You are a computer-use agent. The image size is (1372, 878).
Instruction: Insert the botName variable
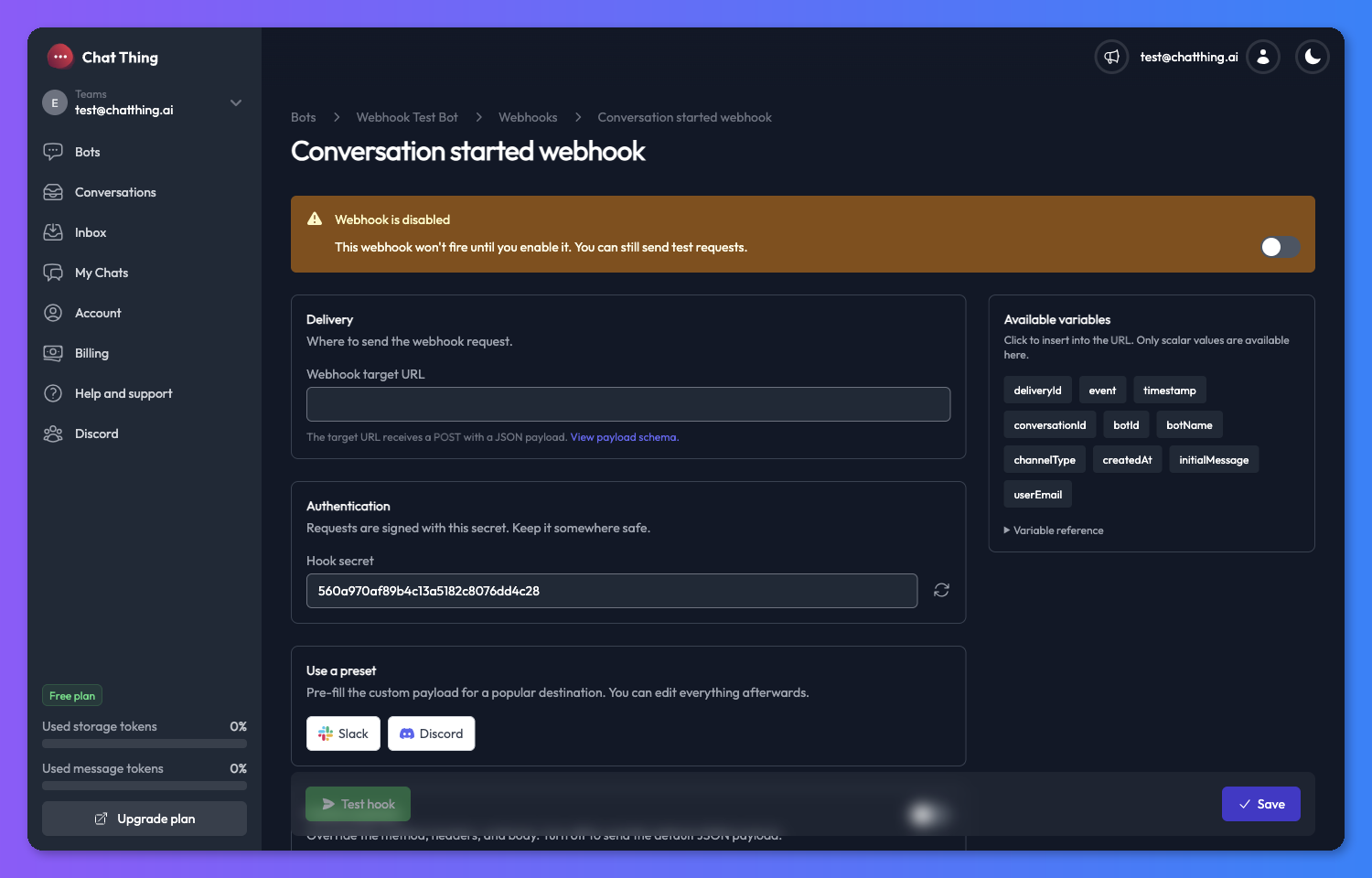pos(1189,425)
